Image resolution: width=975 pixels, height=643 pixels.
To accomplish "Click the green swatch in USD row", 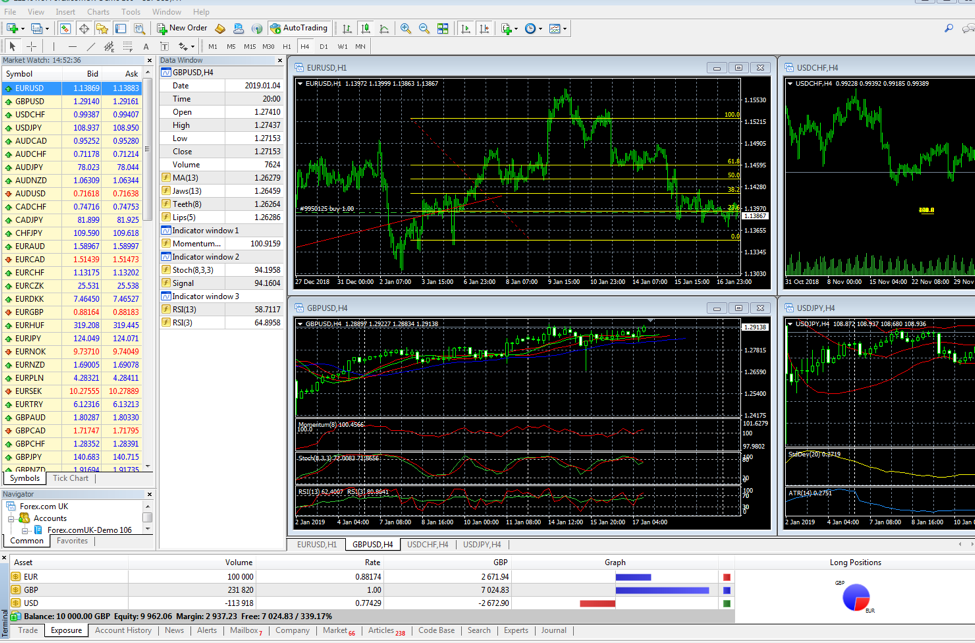I will tap(726, 603).
